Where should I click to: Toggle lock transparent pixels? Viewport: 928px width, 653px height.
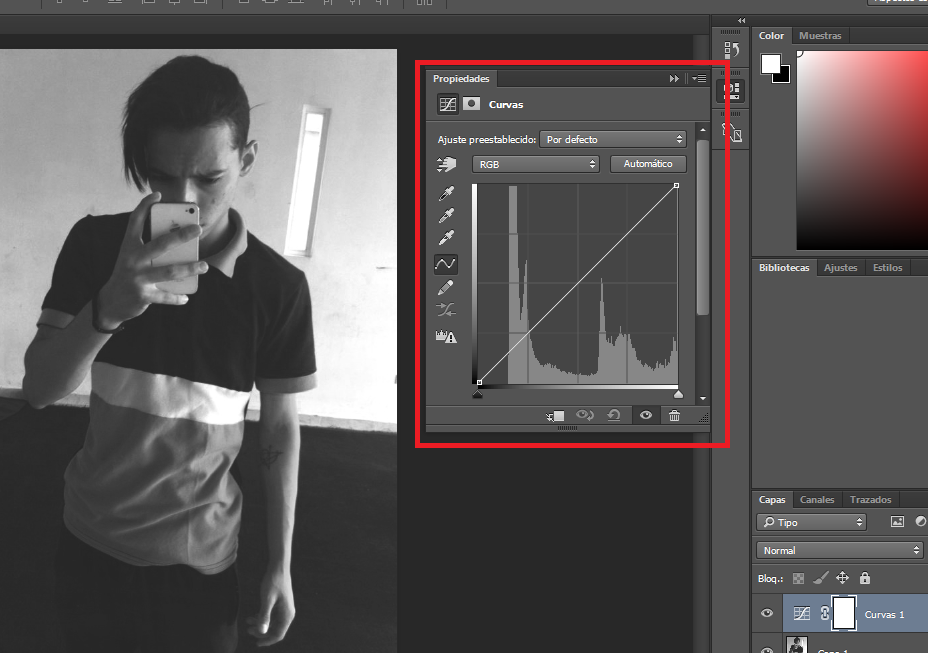[x=798, y=578]
